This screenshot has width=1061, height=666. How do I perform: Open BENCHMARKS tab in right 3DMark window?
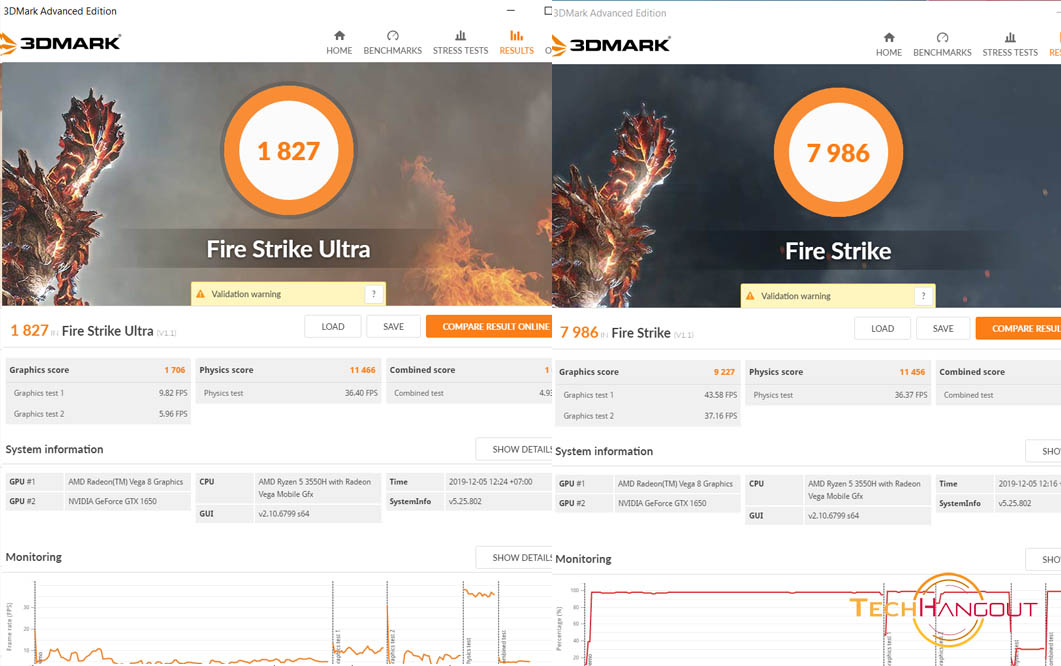tap(942, 45)
